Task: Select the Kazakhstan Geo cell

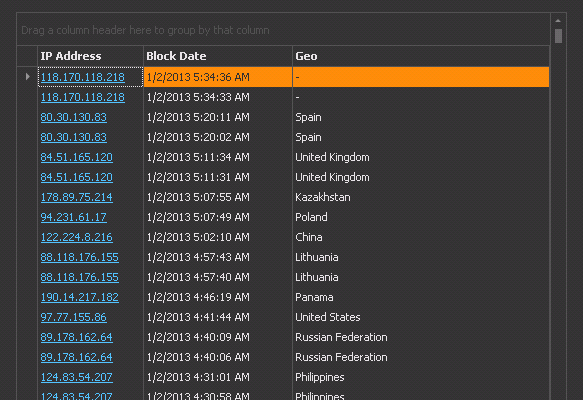Action: [x=421, y=197]
